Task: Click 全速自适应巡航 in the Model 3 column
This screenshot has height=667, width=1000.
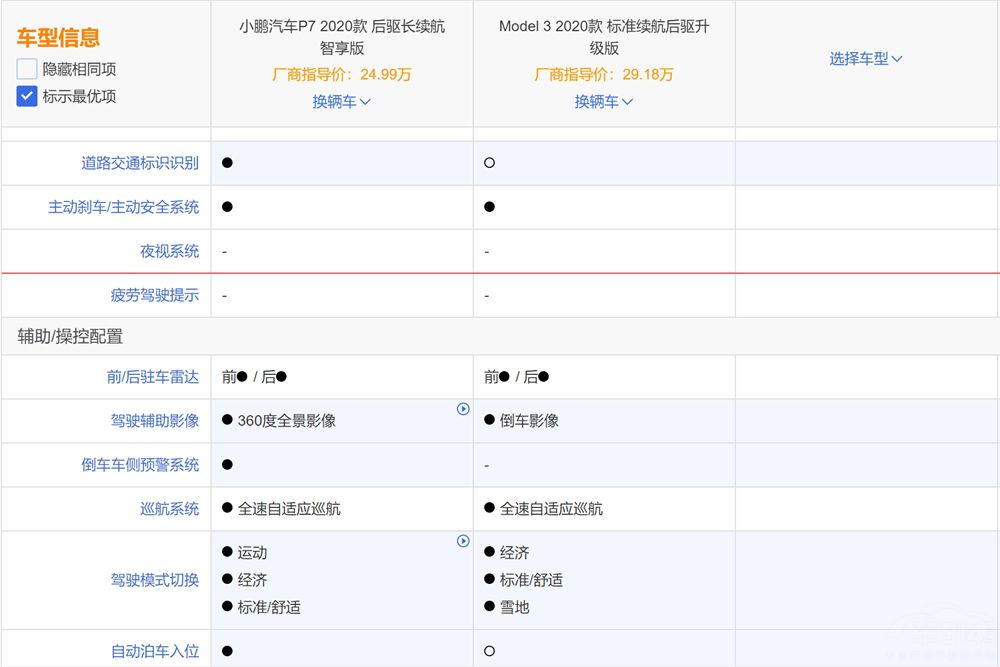Action: [551, 509]
